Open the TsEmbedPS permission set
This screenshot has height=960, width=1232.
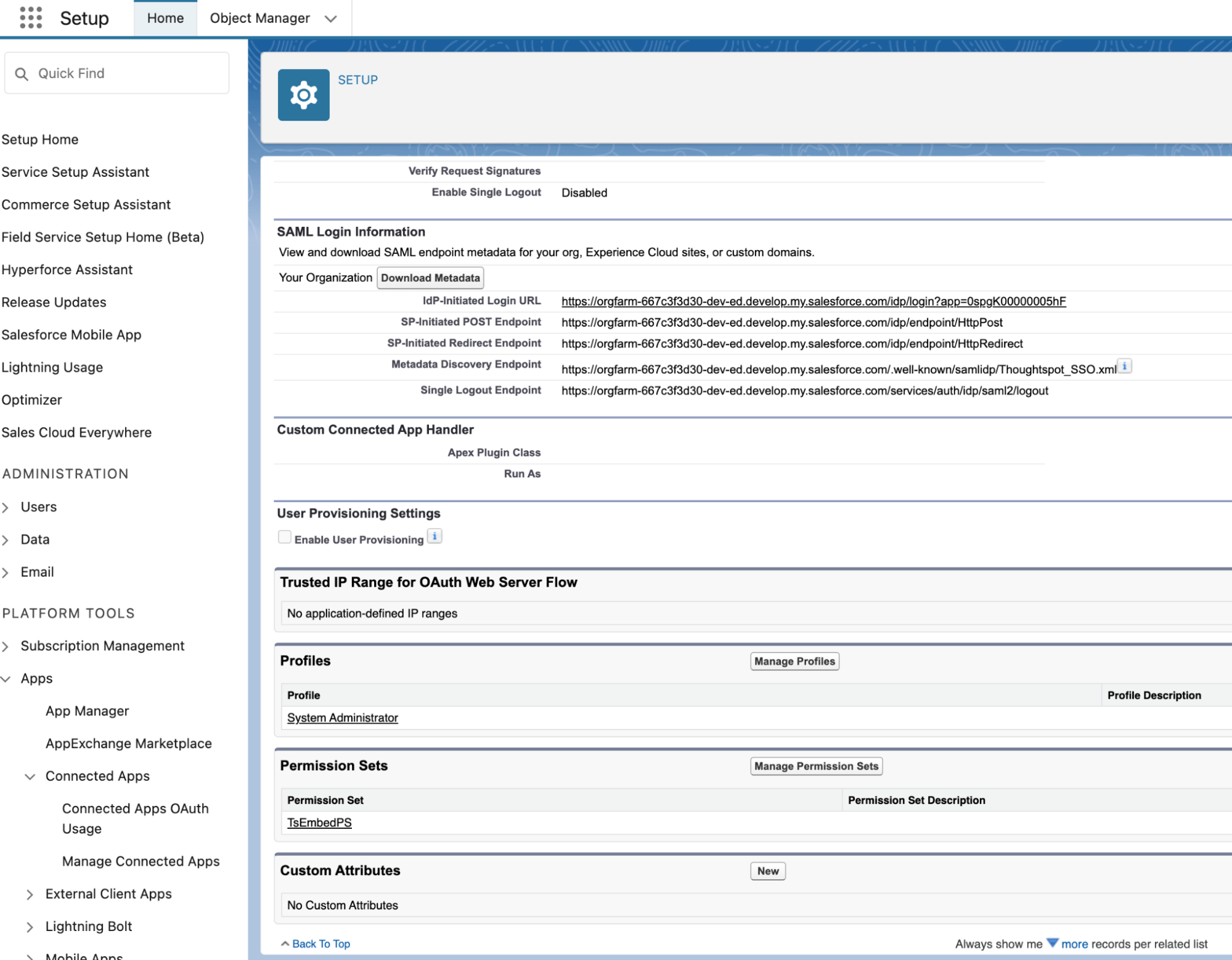(319, 822)
